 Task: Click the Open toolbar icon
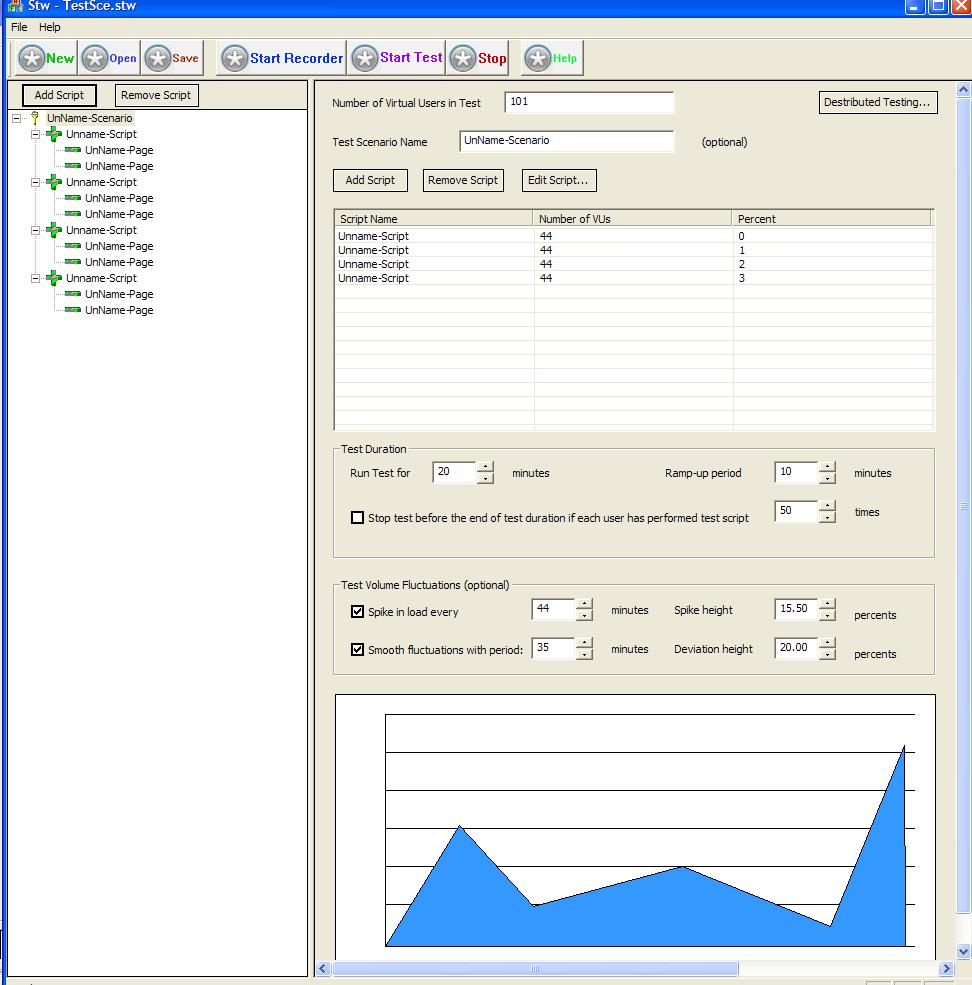point(109,58)
